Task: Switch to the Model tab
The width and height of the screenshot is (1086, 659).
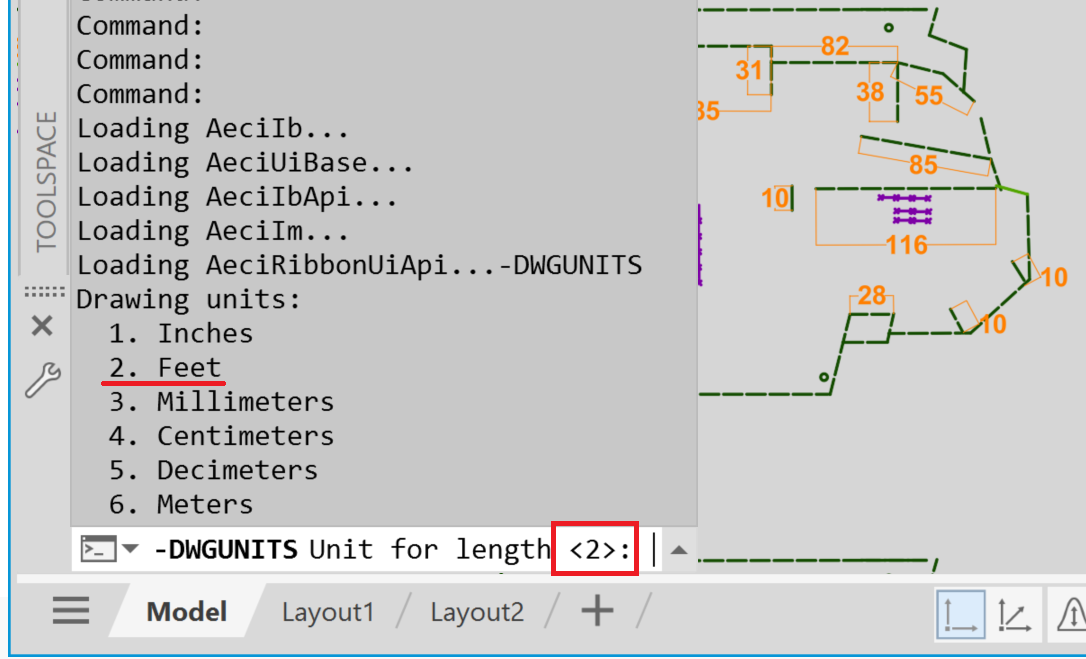Action: pyautogui.click(x=187, y=612)
